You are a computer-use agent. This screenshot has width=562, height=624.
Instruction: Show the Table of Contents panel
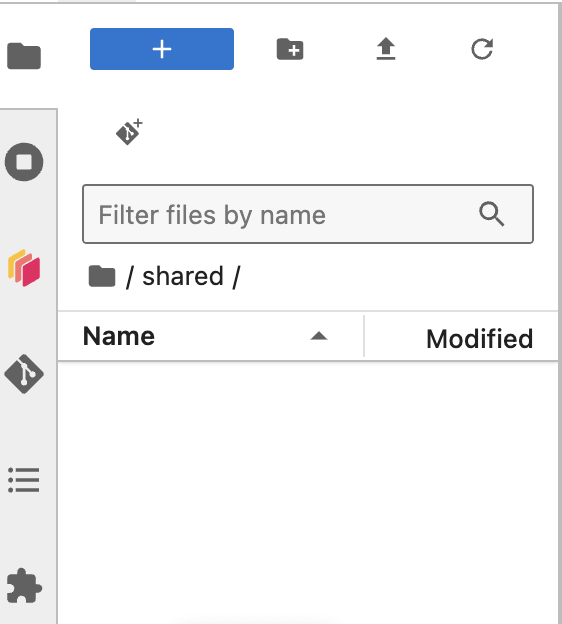24,480
